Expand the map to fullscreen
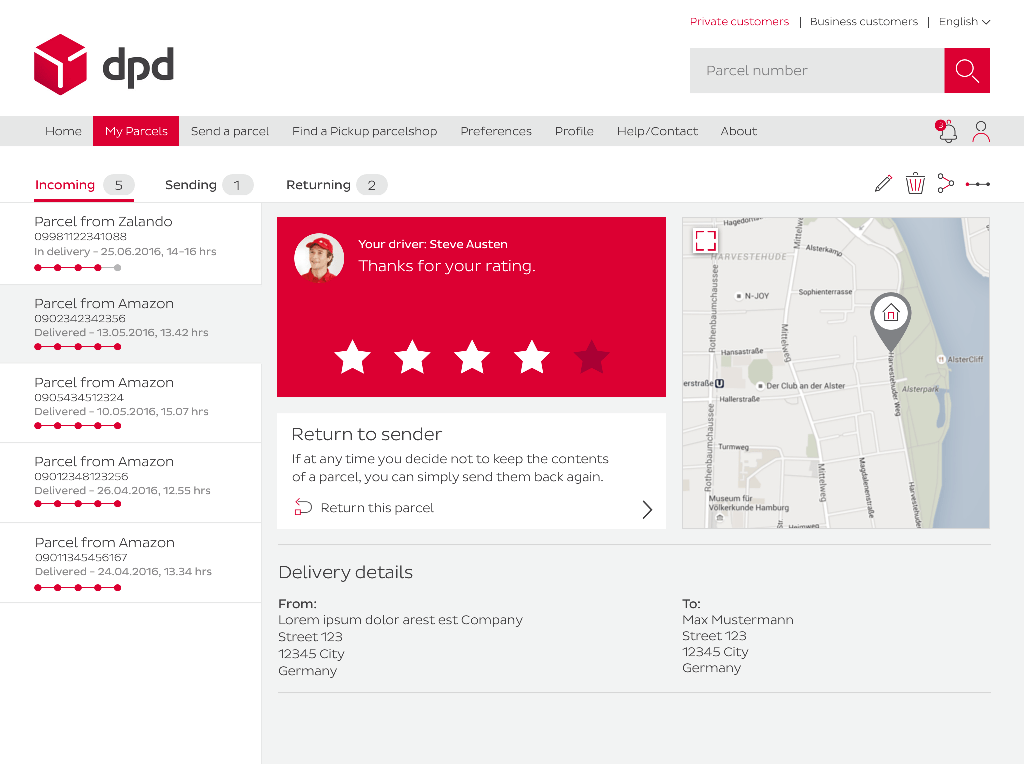The height and width of the screenshot is (764, 1024). tap(705, 240)
